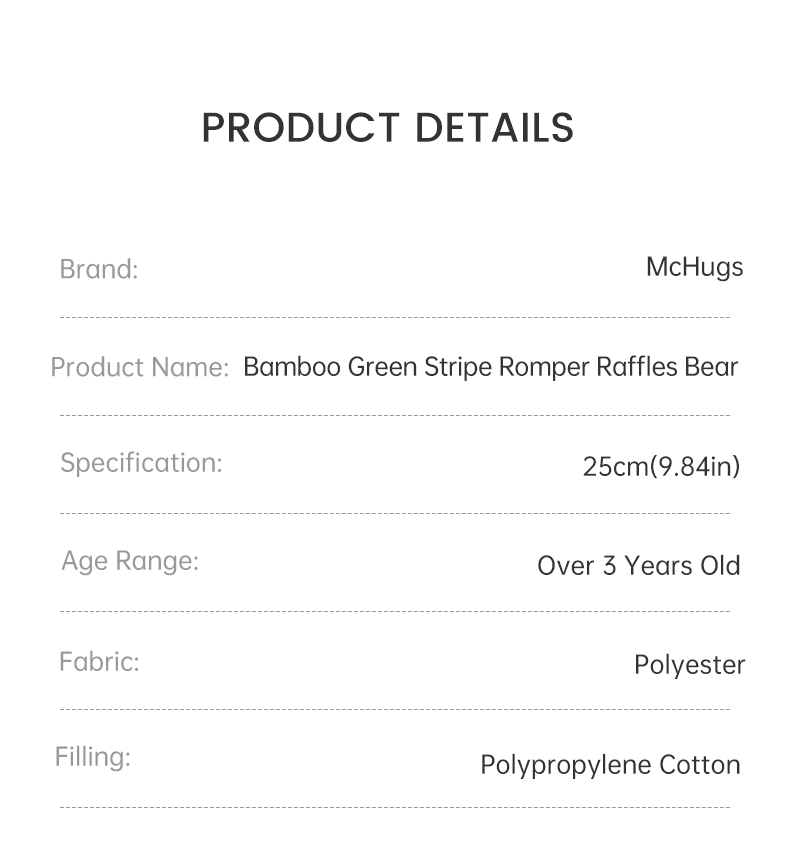The height and width of the screenshot is (849, 790).
Task: Click the dashed divider below Filling row
Action: (395, 807)
